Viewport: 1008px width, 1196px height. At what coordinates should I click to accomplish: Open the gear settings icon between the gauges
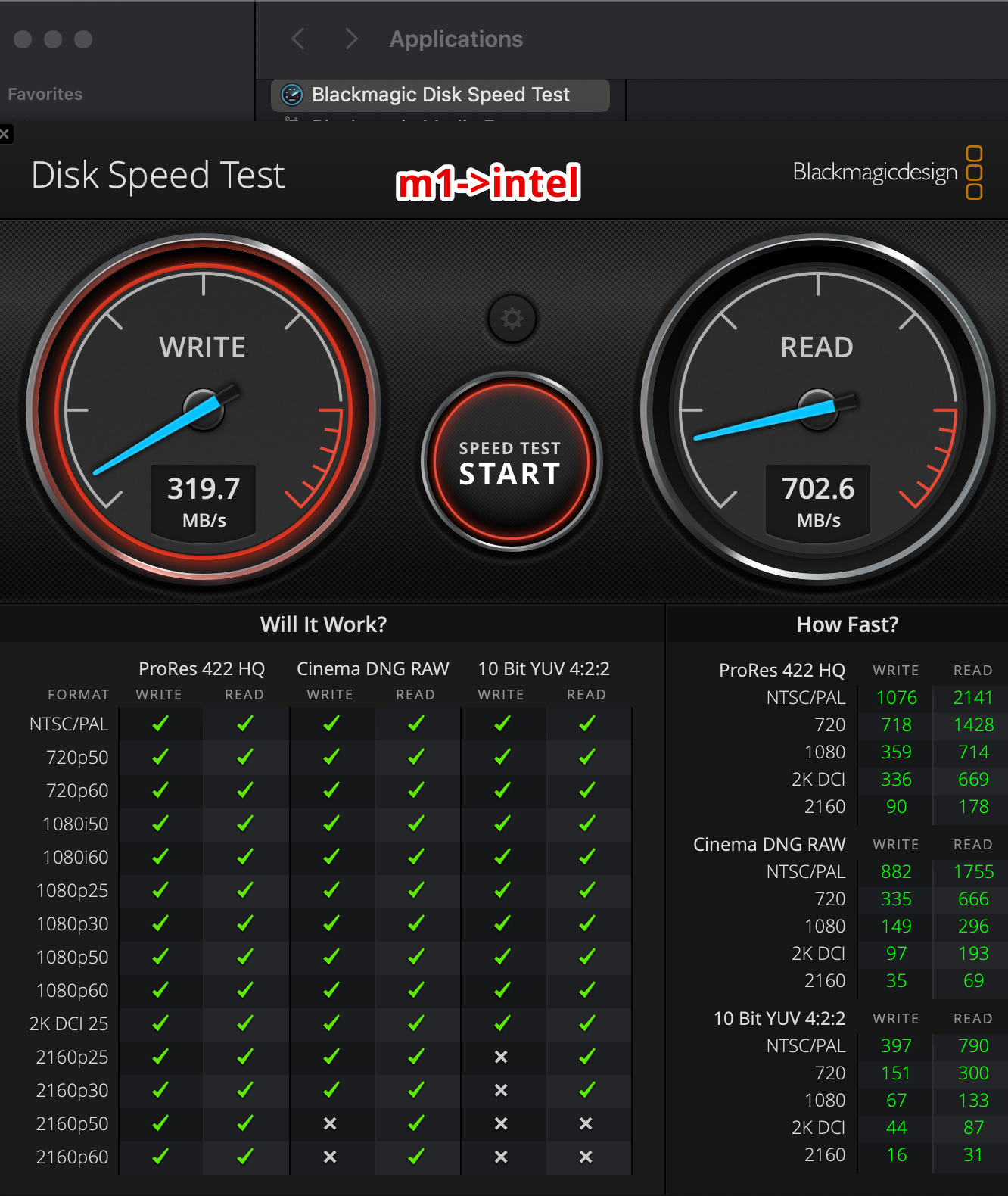point(512,319)
